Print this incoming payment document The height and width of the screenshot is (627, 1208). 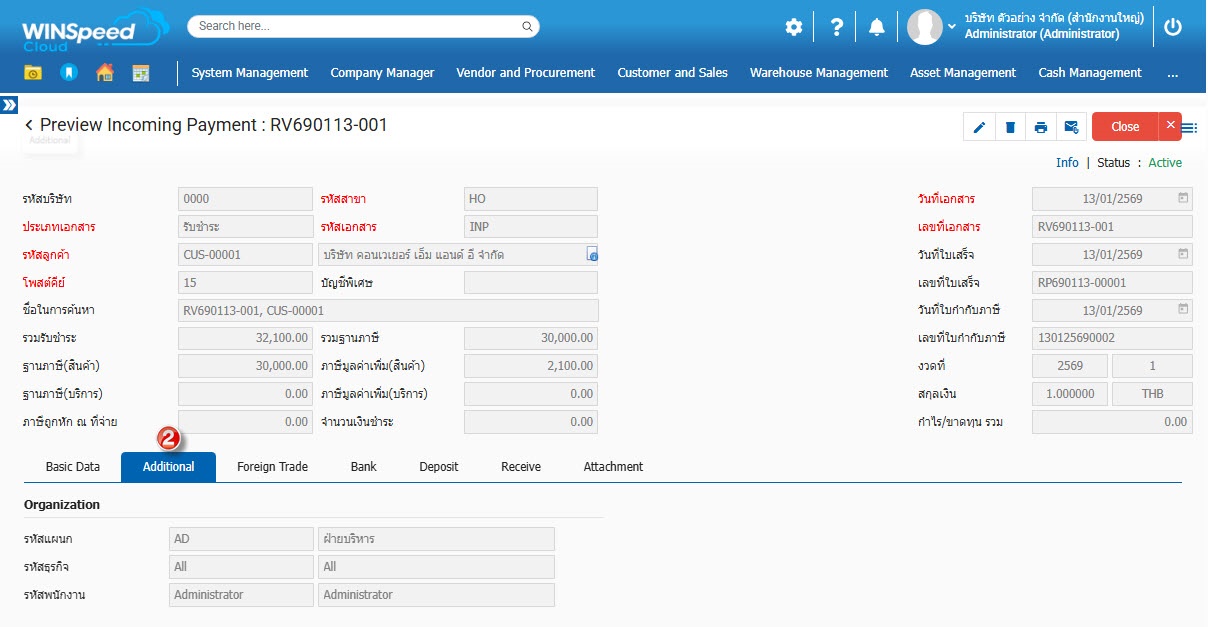1041,127
